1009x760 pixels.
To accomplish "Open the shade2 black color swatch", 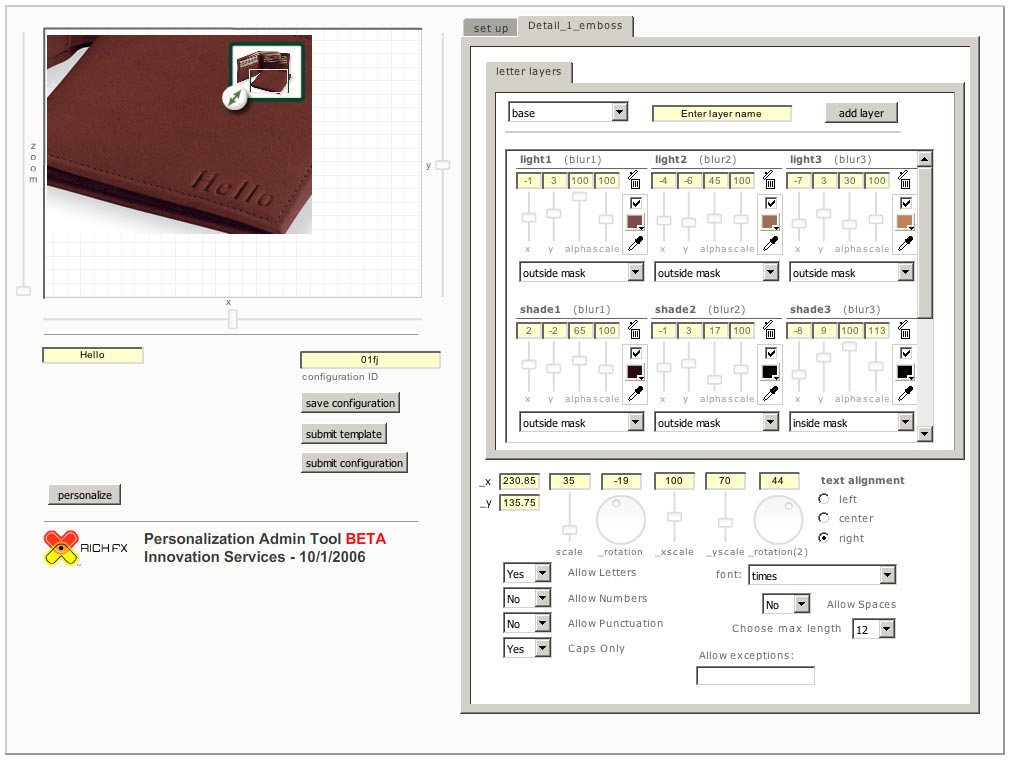I will click(770, 373).
